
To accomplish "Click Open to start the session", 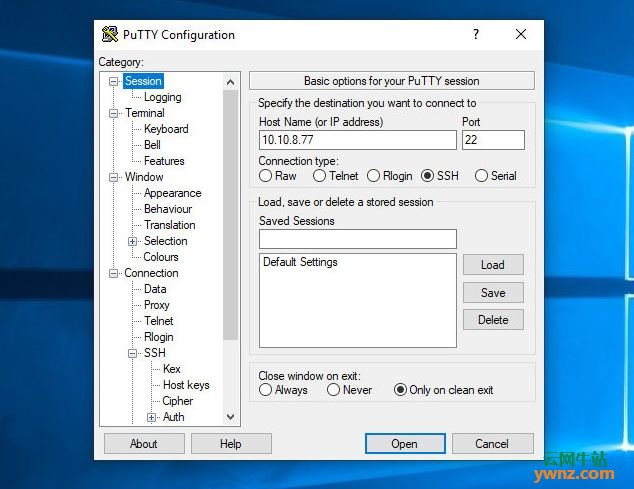I will tap(405, 444).
